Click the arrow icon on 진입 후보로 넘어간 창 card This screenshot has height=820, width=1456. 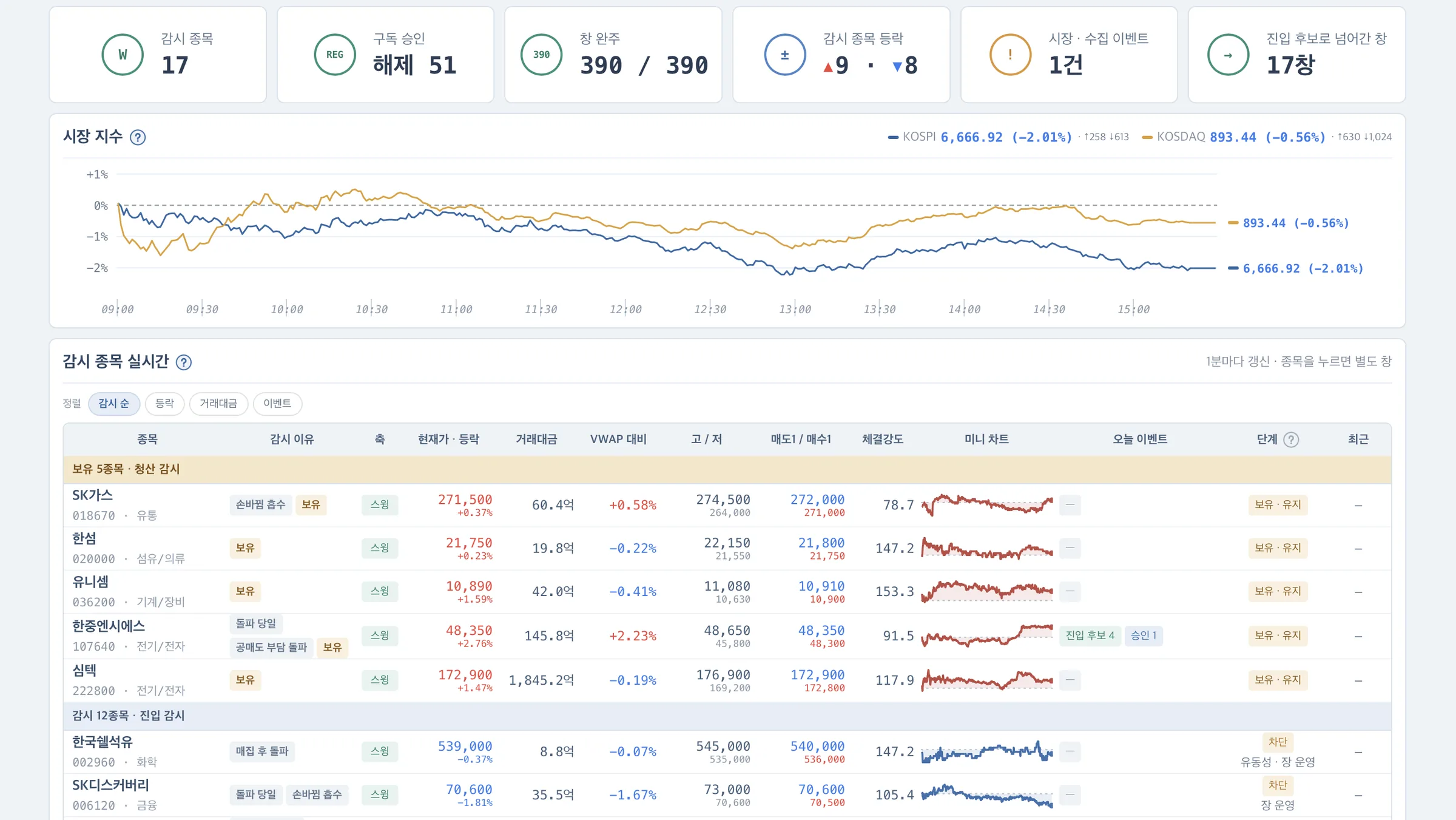coord(1228,55)
